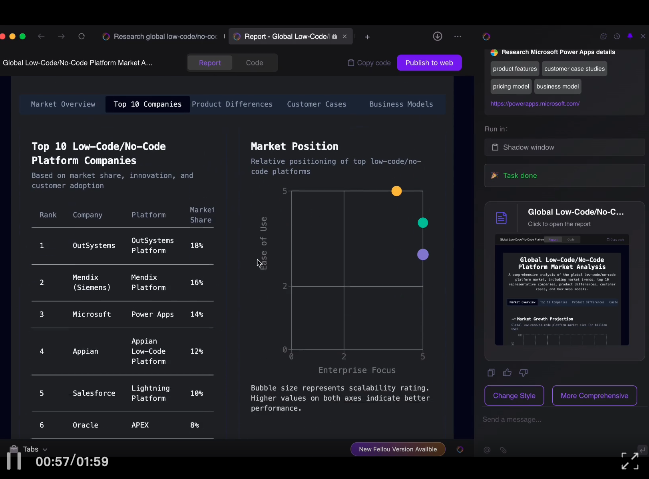Viewport: 649px width, 479px height.
Task: Click the OutSystems company cell
Action: (94, 246)
